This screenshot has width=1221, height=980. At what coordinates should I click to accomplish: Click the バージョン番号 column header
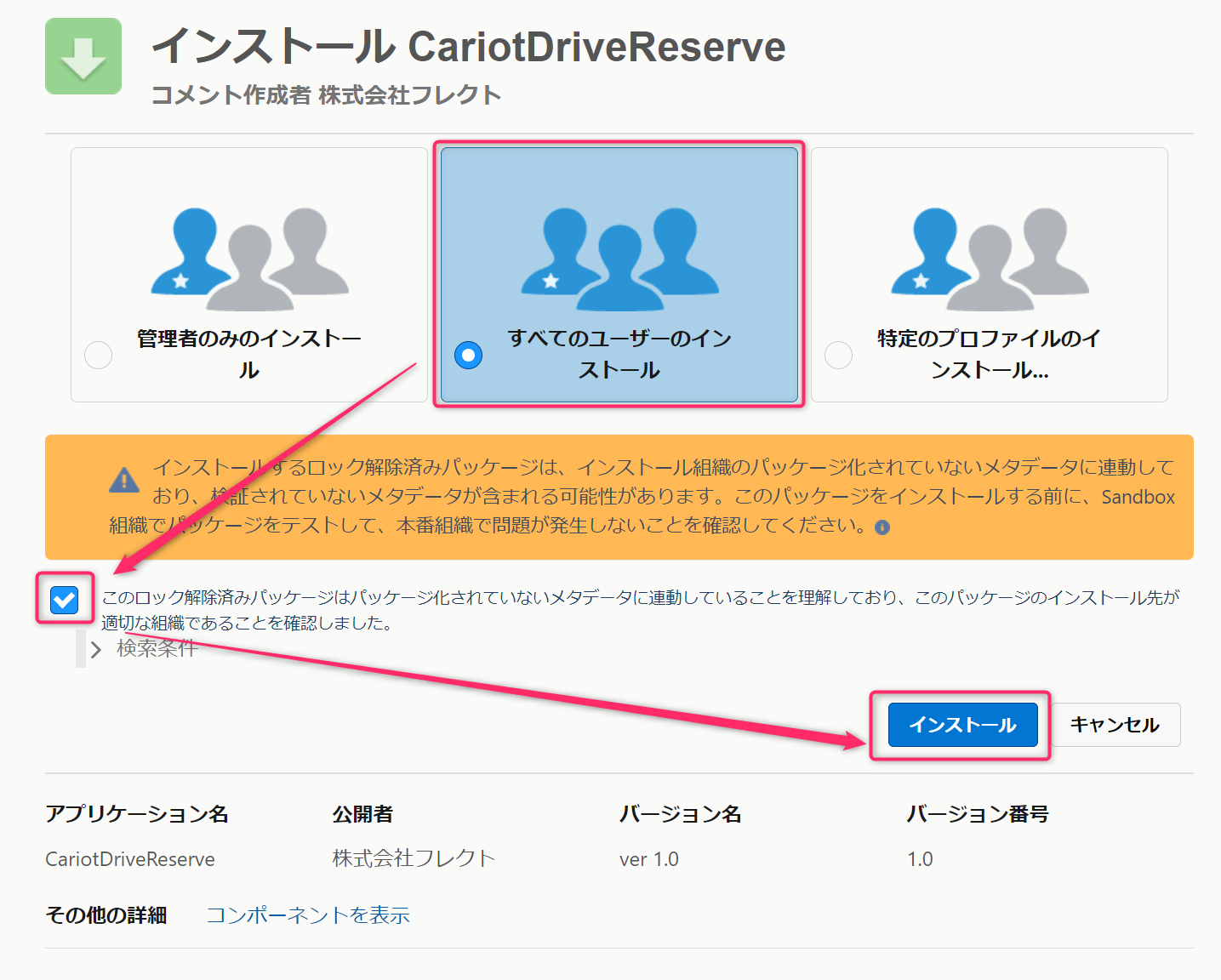(978, 814)
